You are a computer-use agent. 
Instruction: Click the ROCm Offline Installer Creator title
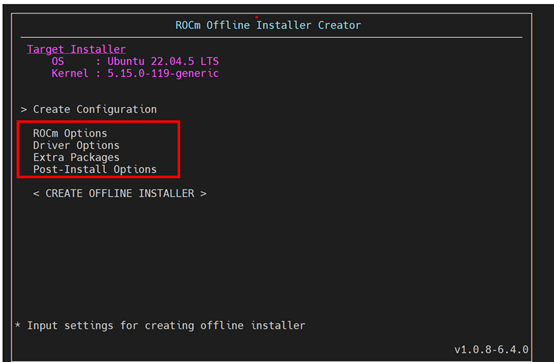268,25
